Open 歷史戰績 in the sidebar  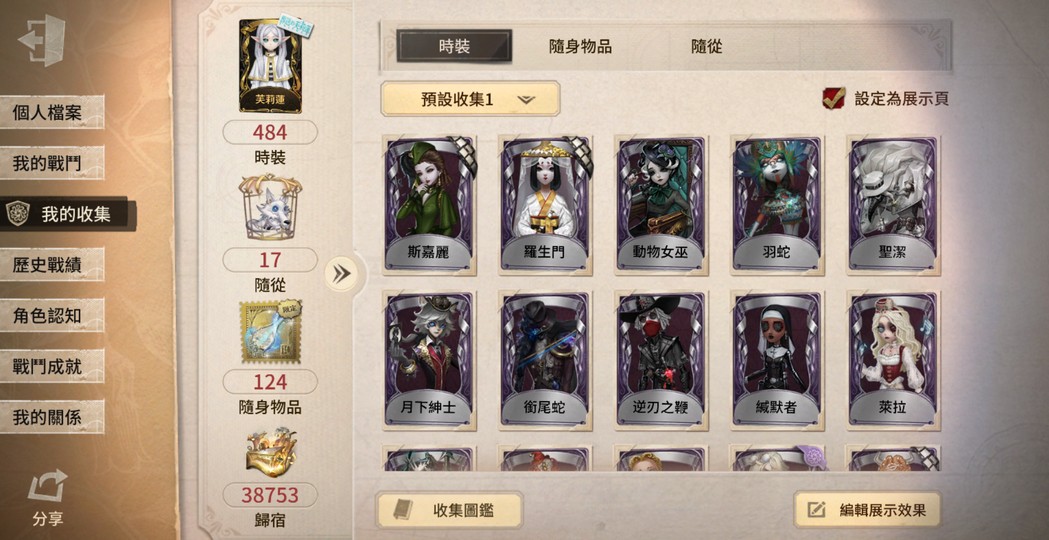point(52,264)
